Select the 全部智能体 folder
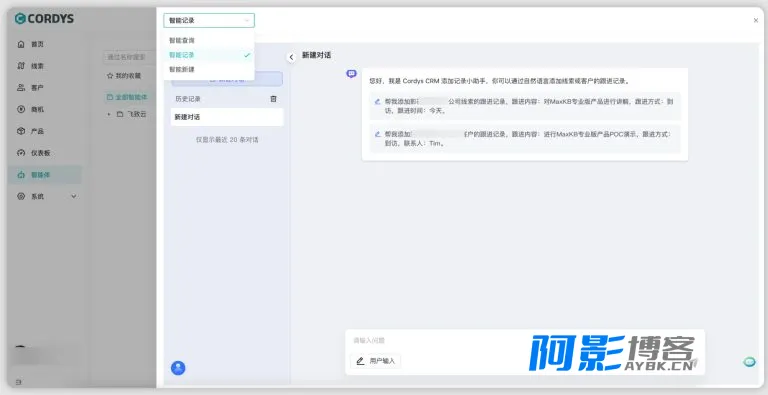This screenshot has width=768, height=395. click(127, 97)
